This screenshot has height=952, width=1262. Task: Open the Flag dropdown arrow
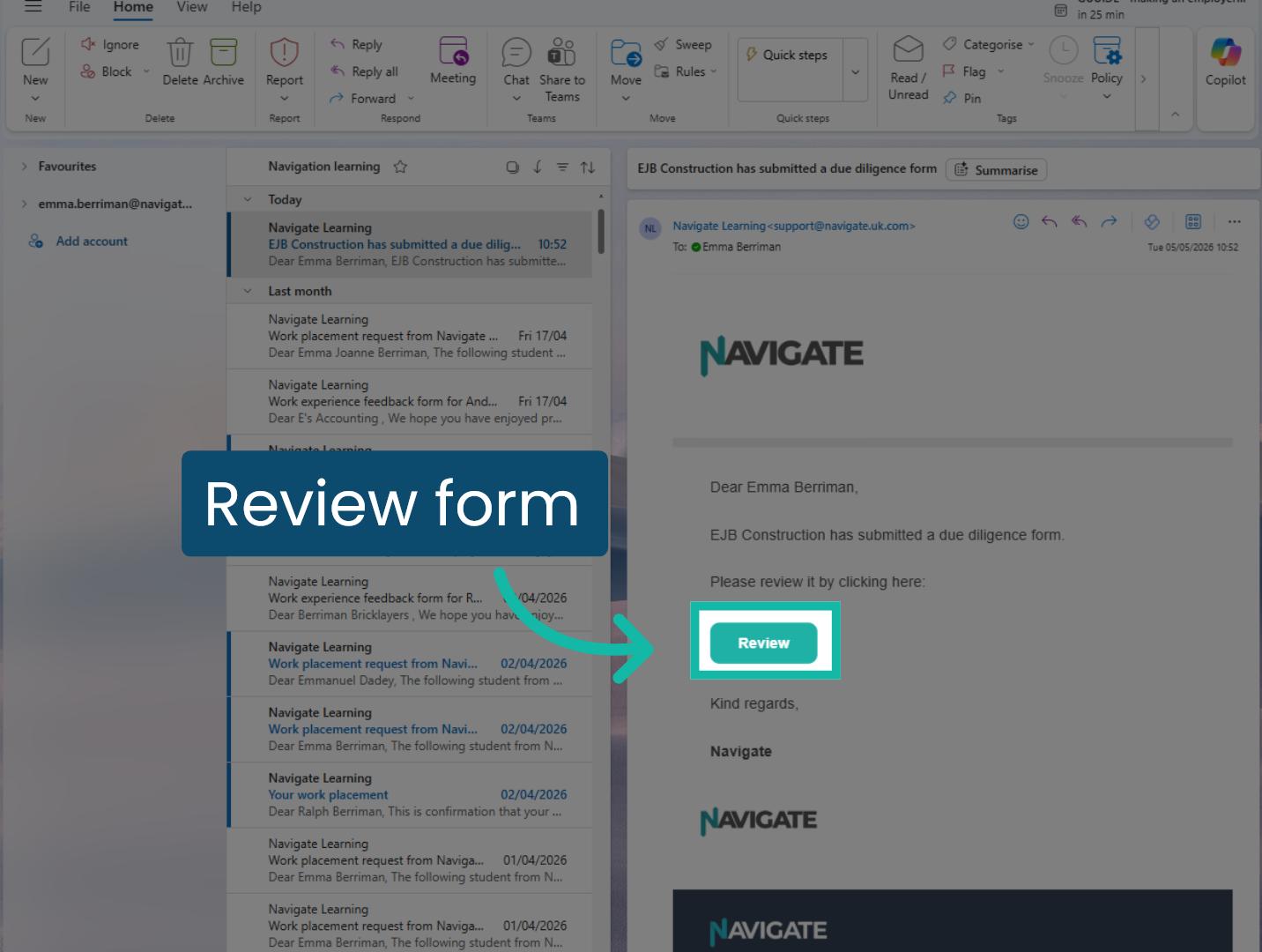[1000, 71]
